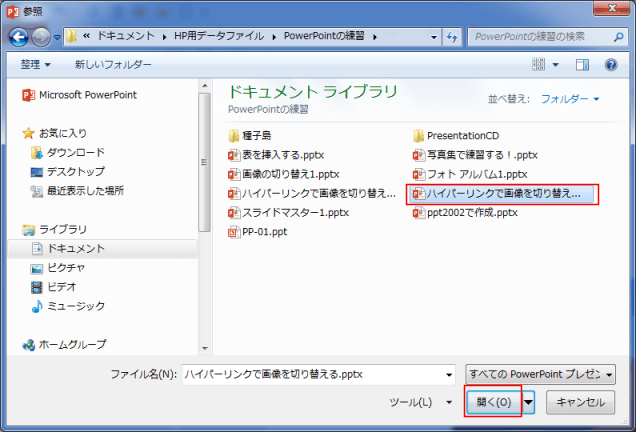
Task: Click the greyed forward navigation arrow
Action: tap(41, 37)
